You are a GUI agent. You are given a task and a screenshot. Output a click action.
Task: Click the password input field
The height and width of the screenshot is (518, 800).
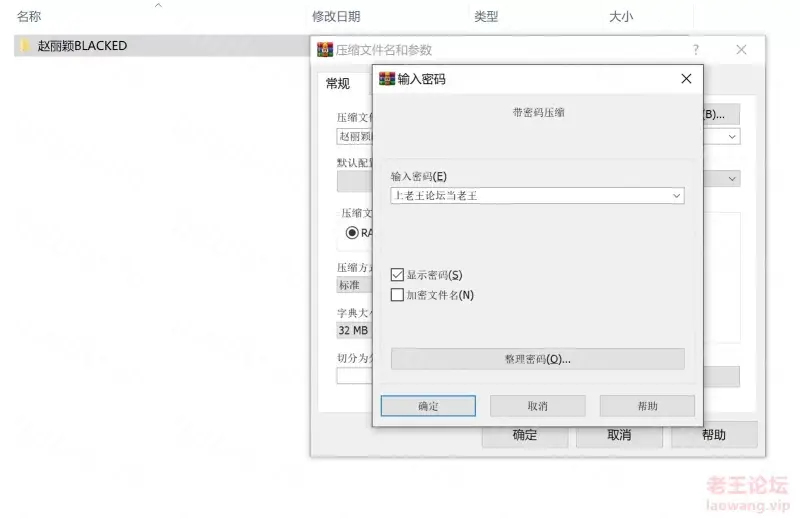[x=530, y=196]
